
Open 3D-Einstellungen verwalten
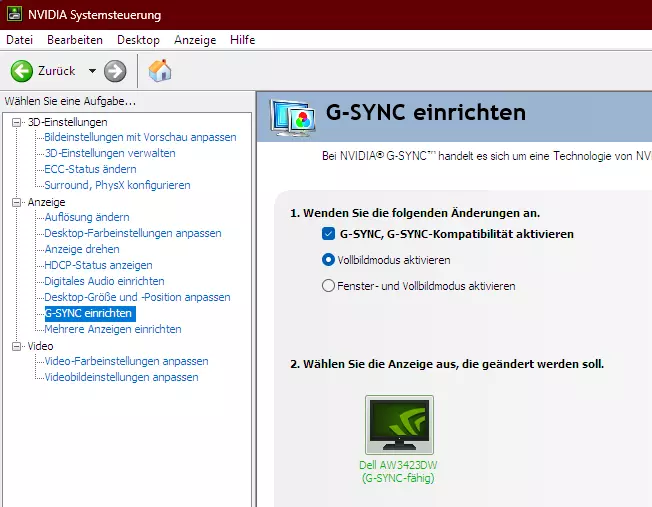pos(110,153)
